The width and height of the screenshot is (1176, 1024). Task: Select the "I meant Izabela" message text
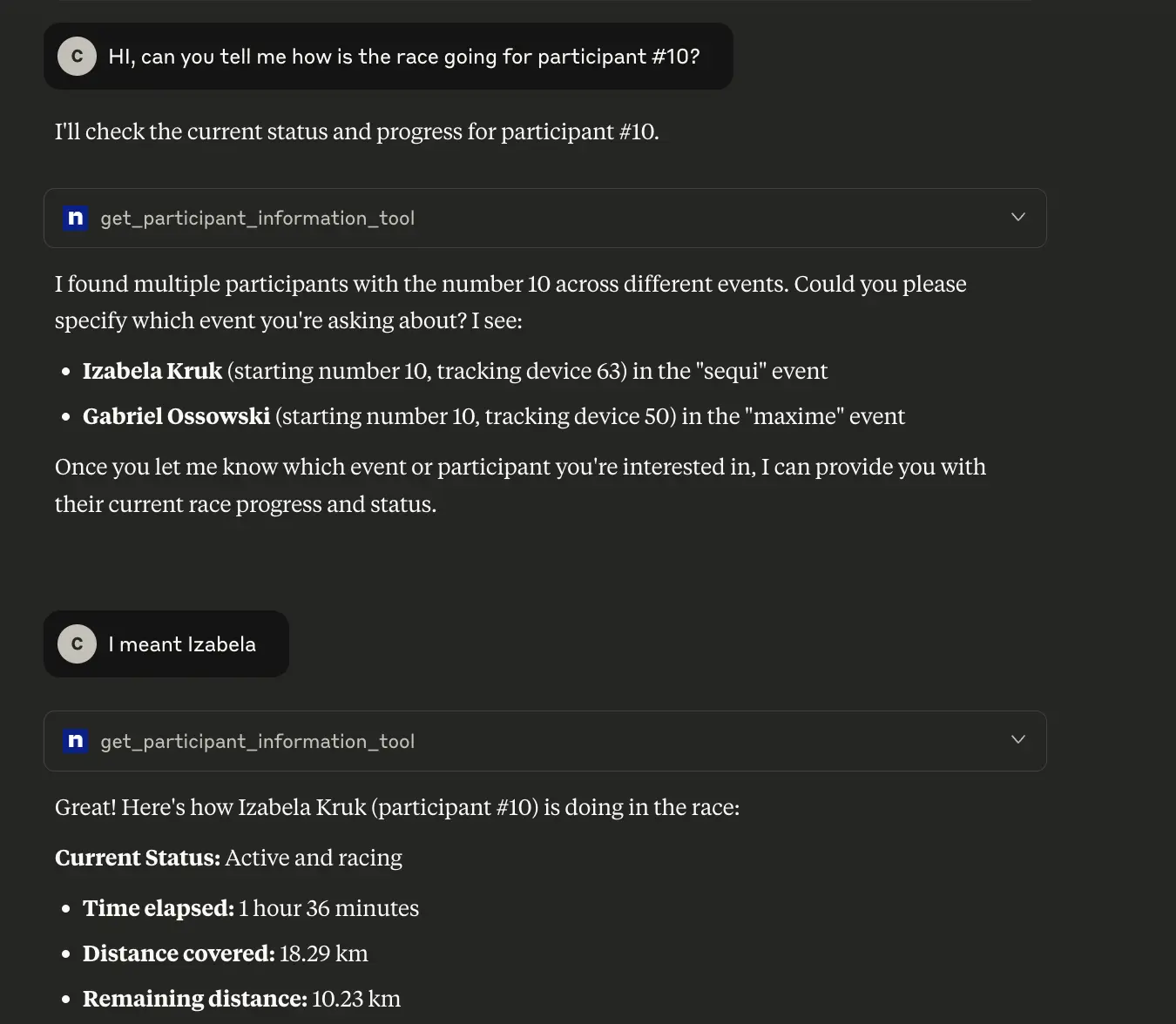tap(182, 644)
